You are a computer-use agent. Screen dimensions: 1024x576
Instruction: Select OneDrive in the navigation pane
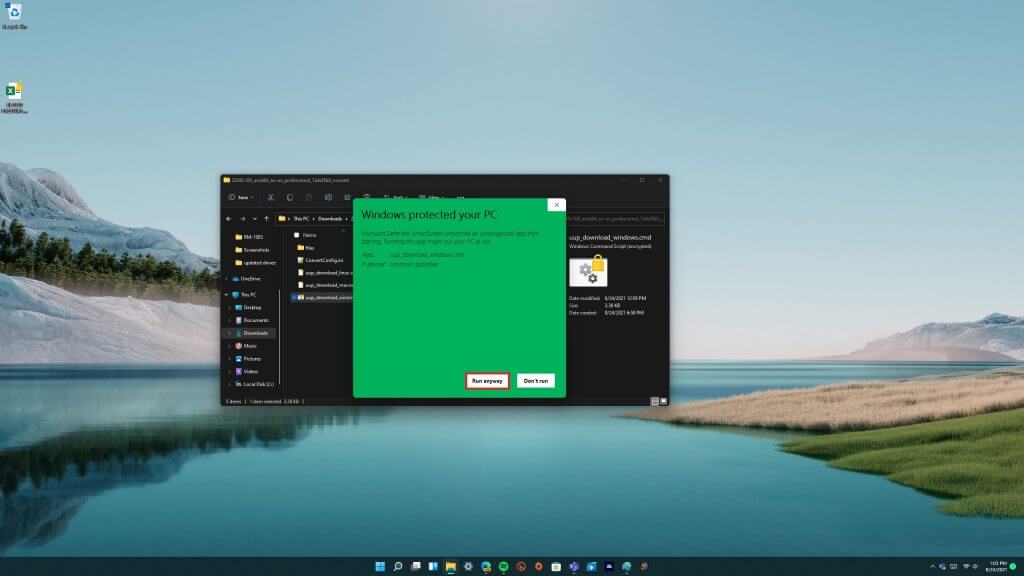[246, 279]
